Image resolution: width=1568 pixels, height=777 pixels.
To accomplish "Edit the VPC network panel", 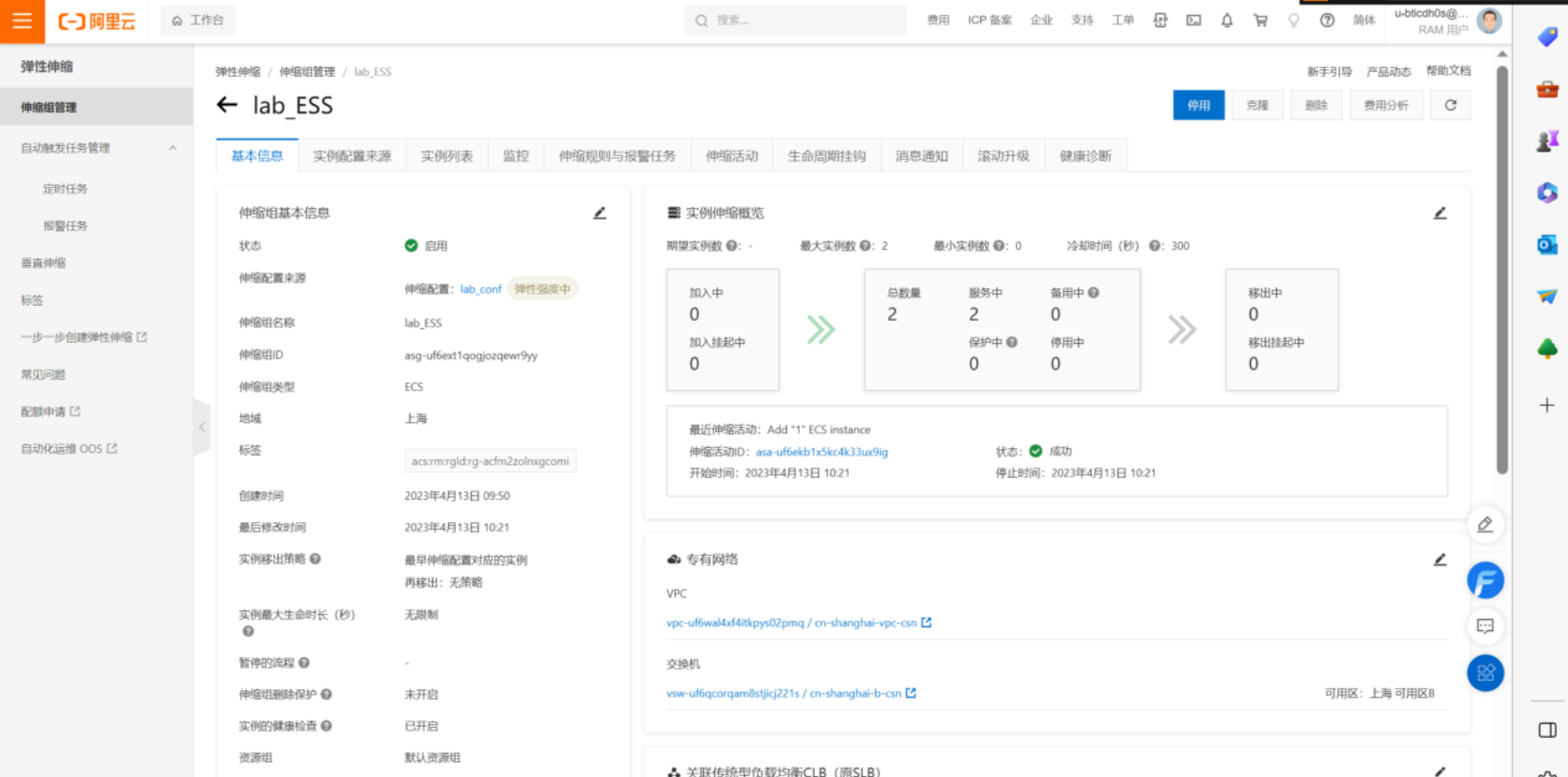I will tap(1440, 560).
